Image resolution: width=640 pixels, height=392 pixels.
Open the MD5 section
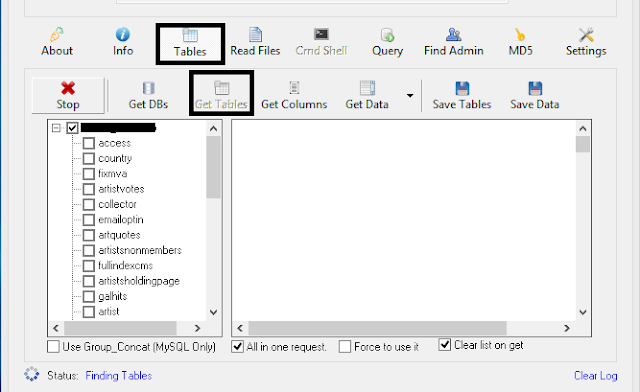click(520, 42)
